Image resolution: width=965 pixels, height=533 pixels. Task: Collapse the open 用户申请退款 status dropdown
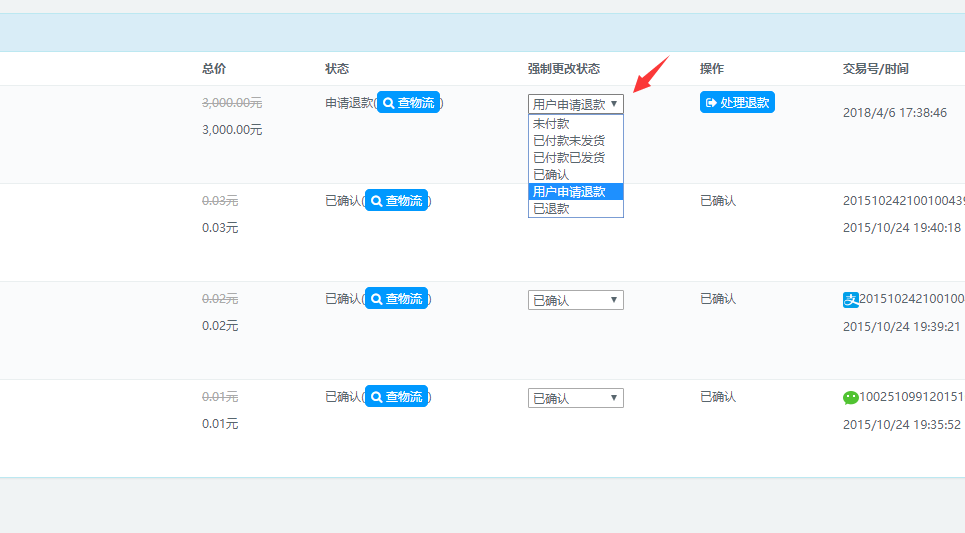coord(575,104)
